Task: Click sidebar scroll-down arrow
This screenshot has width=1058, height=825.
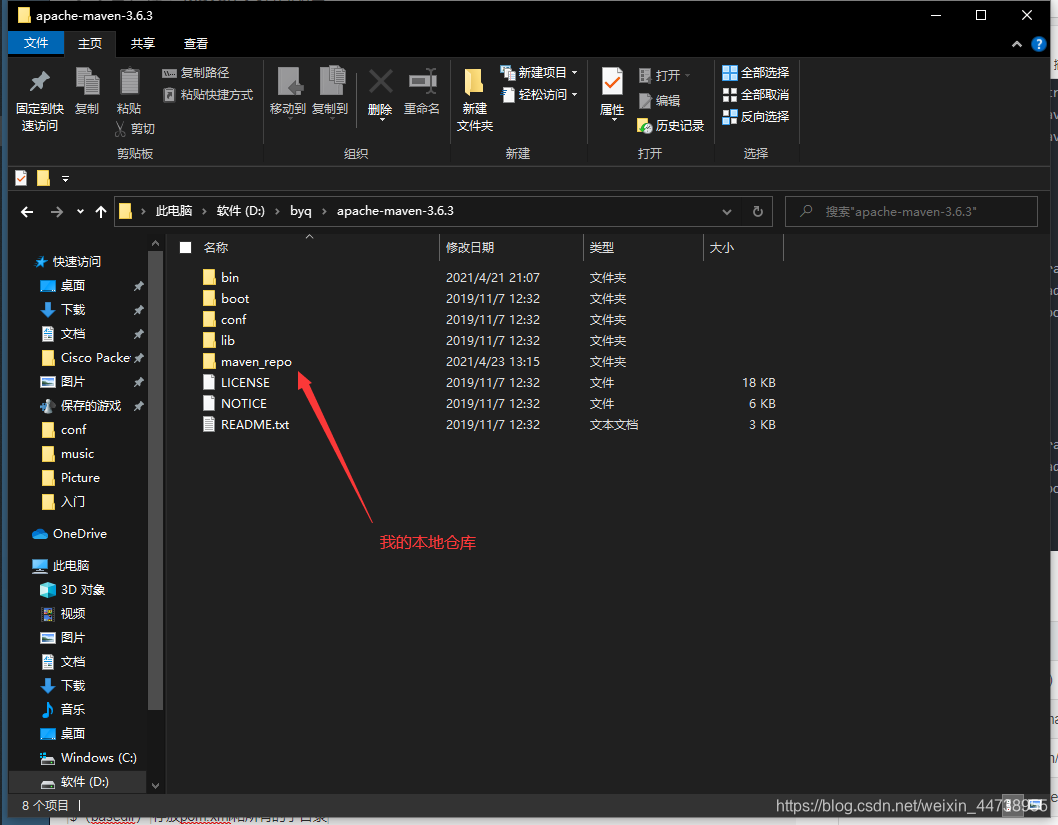Action: point(155,786)
